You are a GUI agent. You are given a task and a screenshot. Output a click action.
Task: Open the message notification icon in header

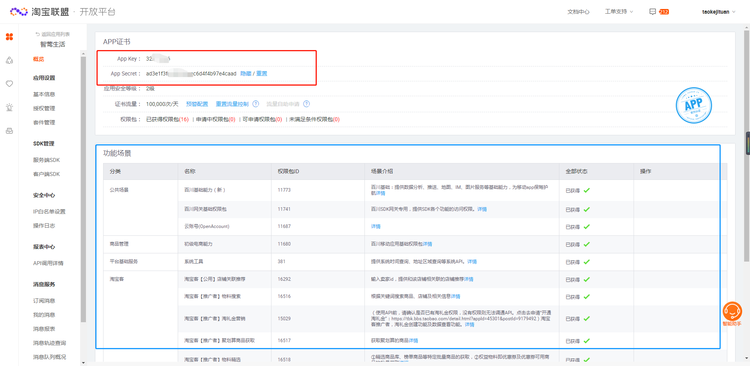[x=652, y=12]
